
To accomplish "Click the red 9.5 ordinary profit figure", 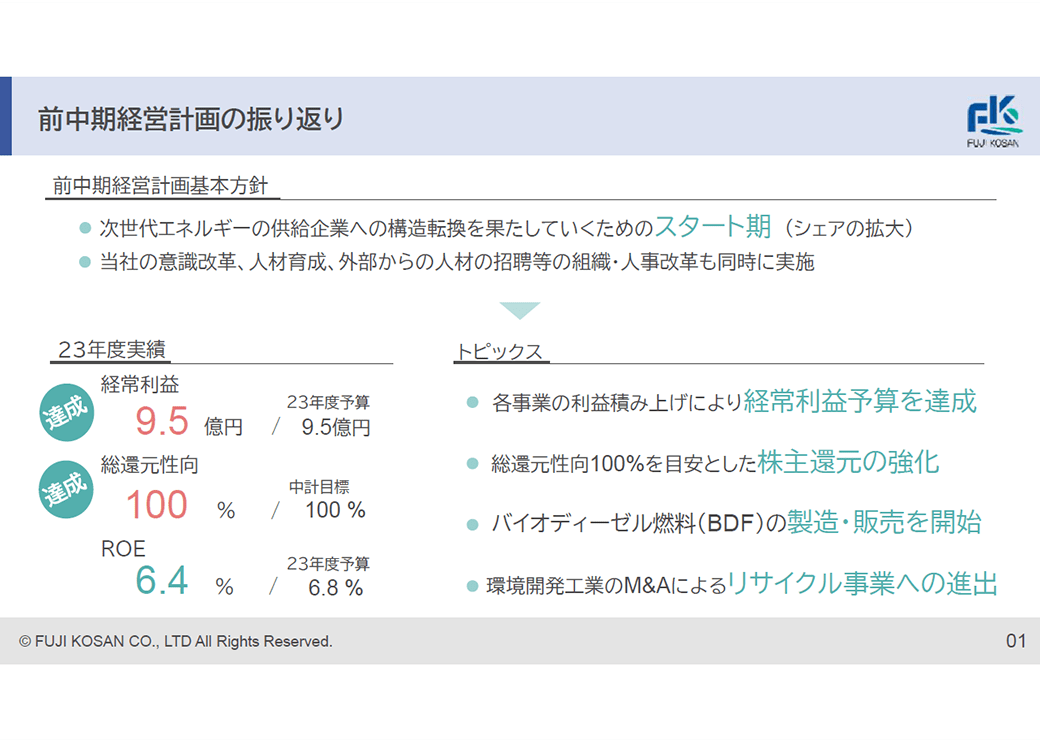I will 162,422.
